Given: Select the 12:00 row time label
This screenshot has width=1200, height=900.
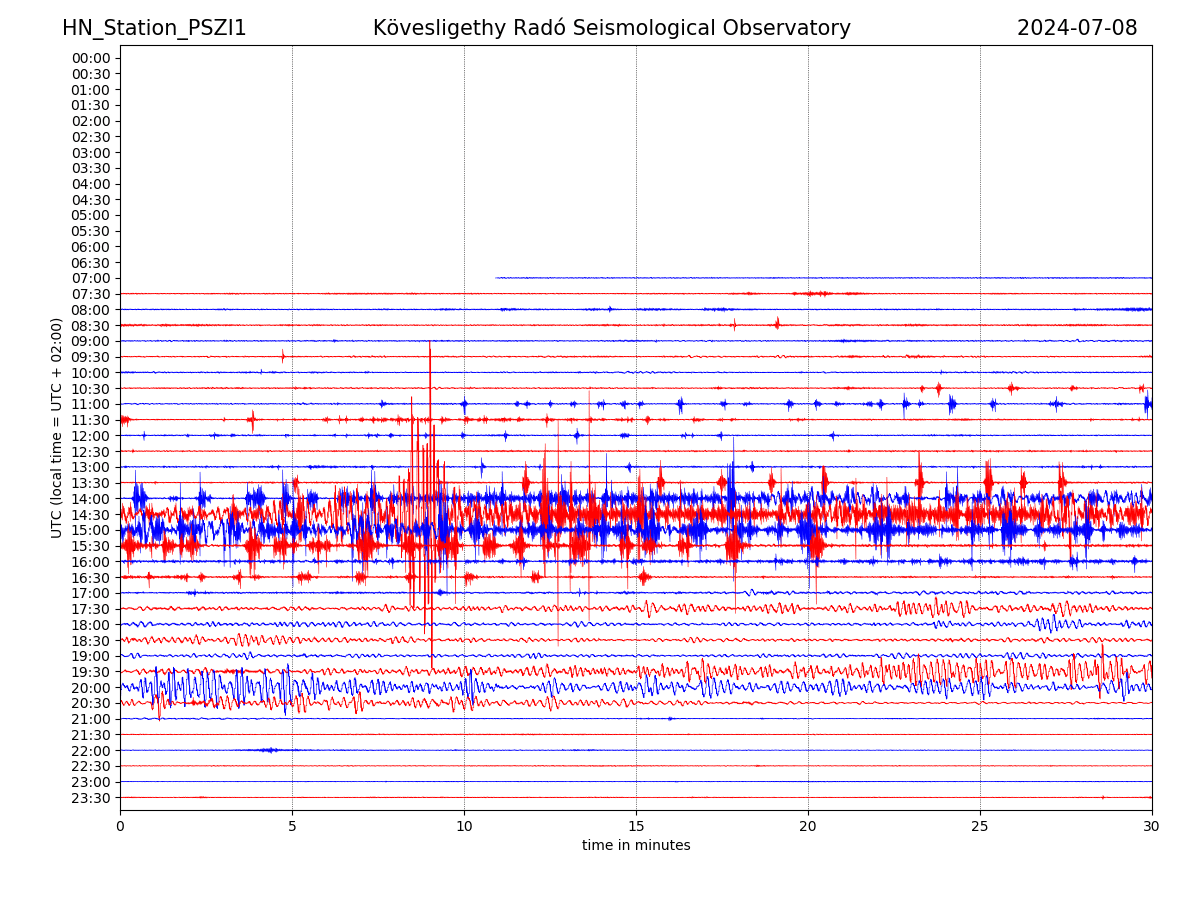Looking at the screenshot, I should (90, 436).
